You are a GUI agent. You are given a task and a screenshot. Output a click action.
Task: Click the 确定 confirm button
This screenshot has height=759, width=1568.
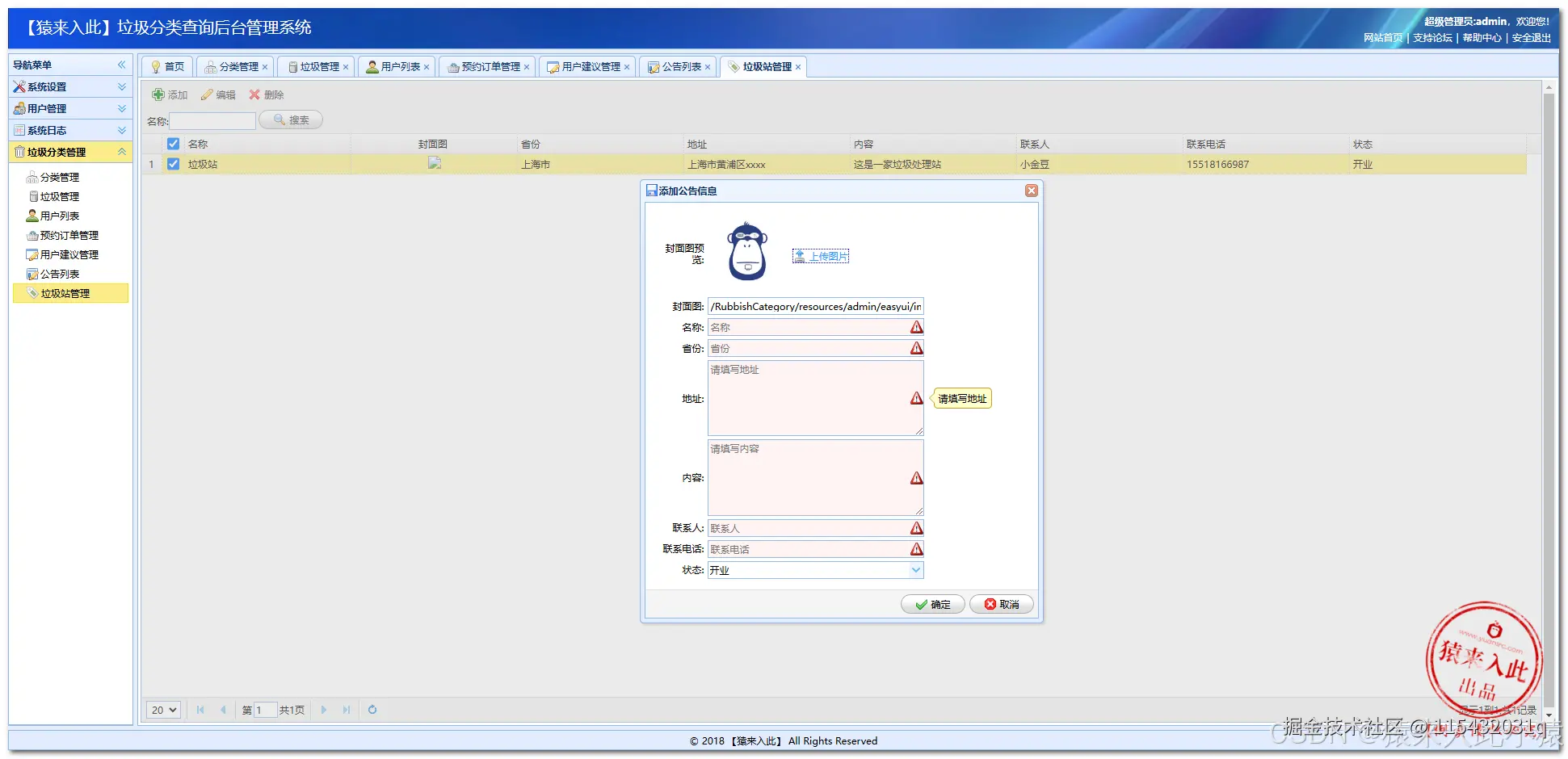[x=933, y=604]
